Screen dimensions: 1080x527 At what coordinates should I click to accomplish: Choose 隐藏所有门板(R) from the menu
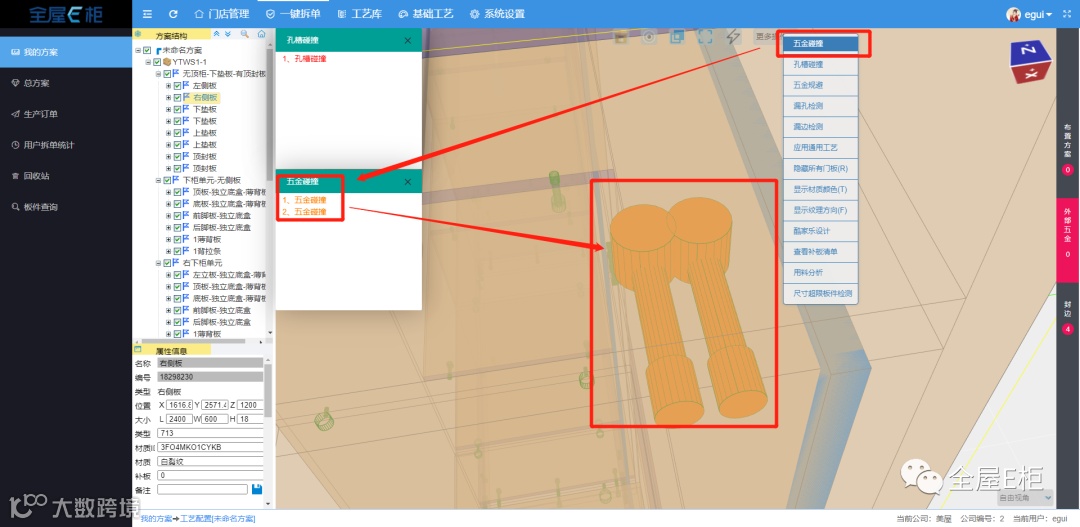pyautogui.click(x=820, y=168)
